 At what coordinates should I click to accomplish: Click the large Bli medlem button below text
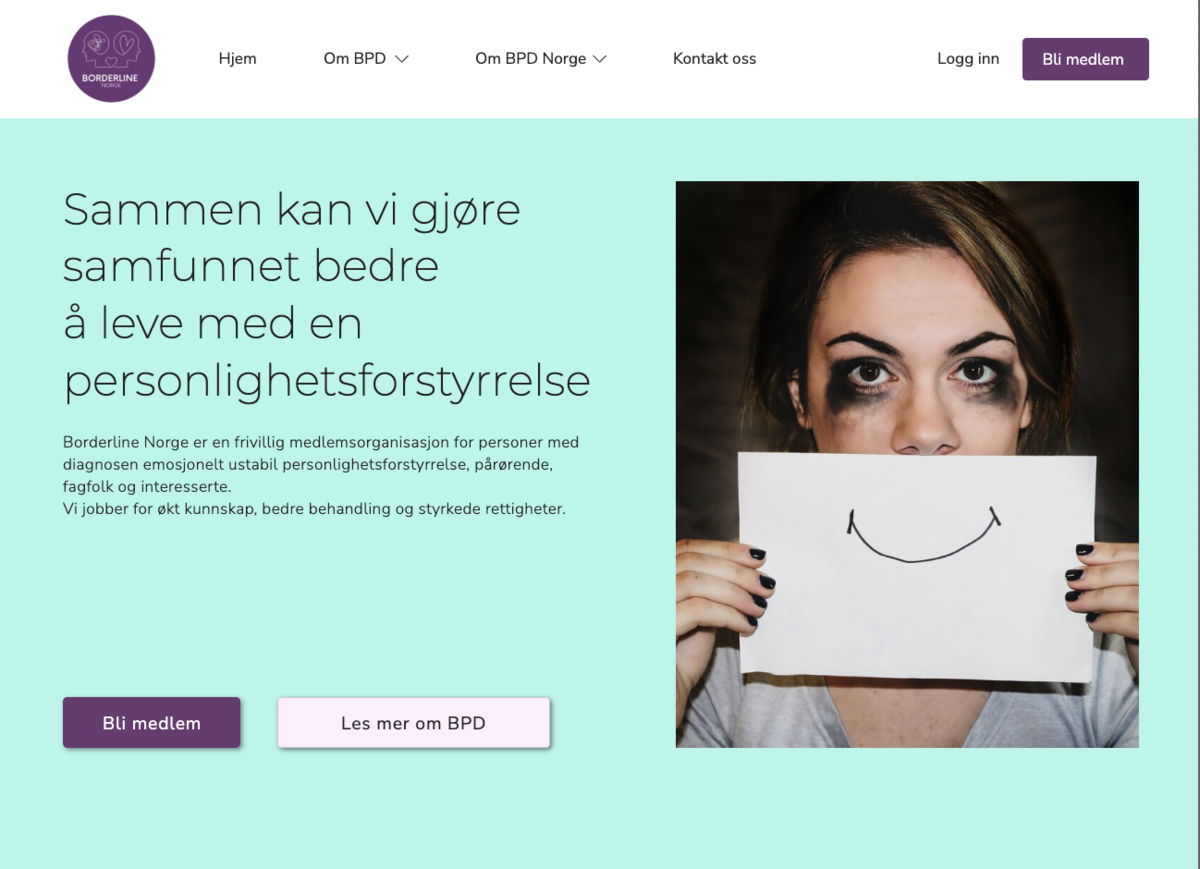coord(151,722)
